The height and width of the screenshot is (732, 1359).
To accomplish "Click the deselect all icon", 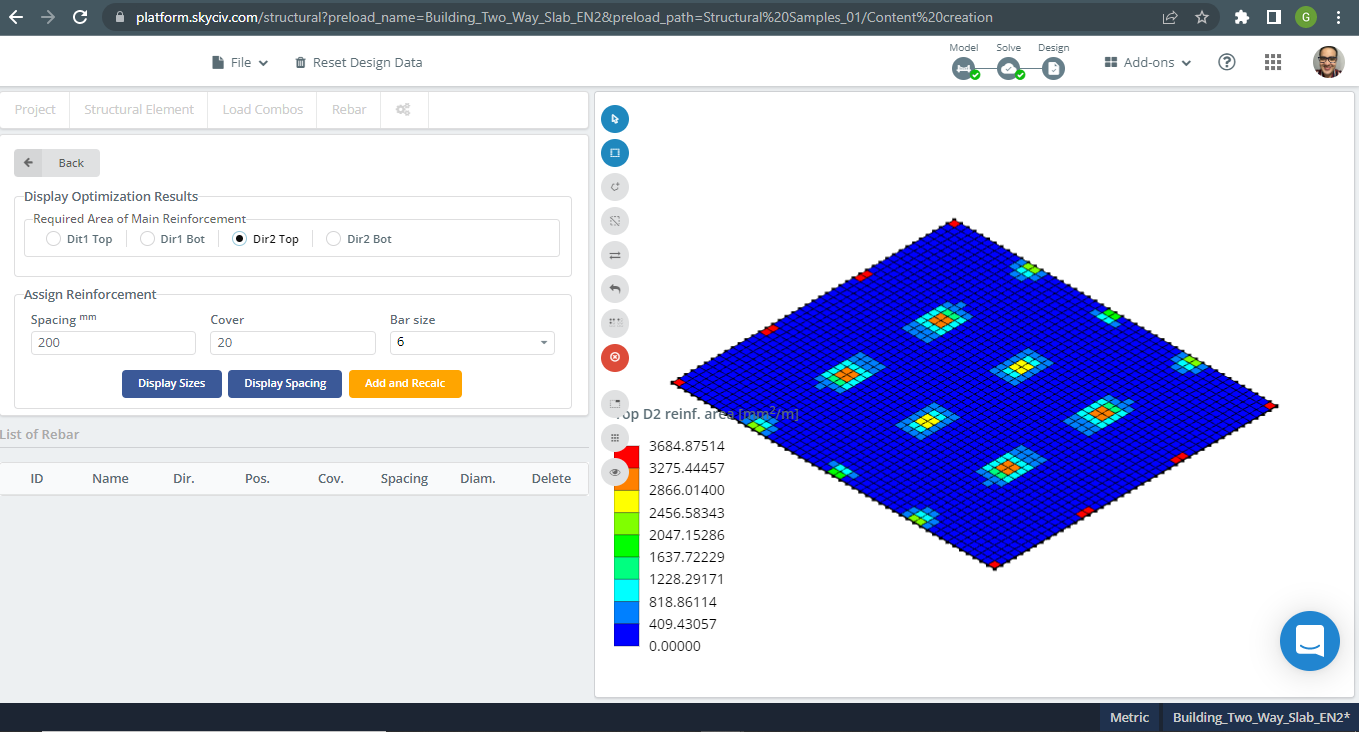I will [x=614, y=220].
